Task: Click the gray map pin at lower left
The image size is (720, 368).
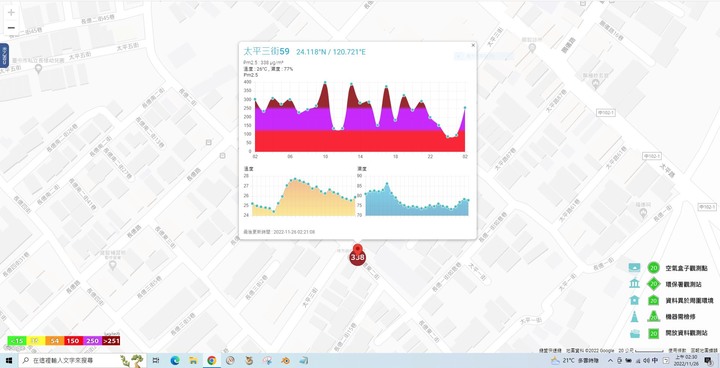Action: [x=112, y=265]
